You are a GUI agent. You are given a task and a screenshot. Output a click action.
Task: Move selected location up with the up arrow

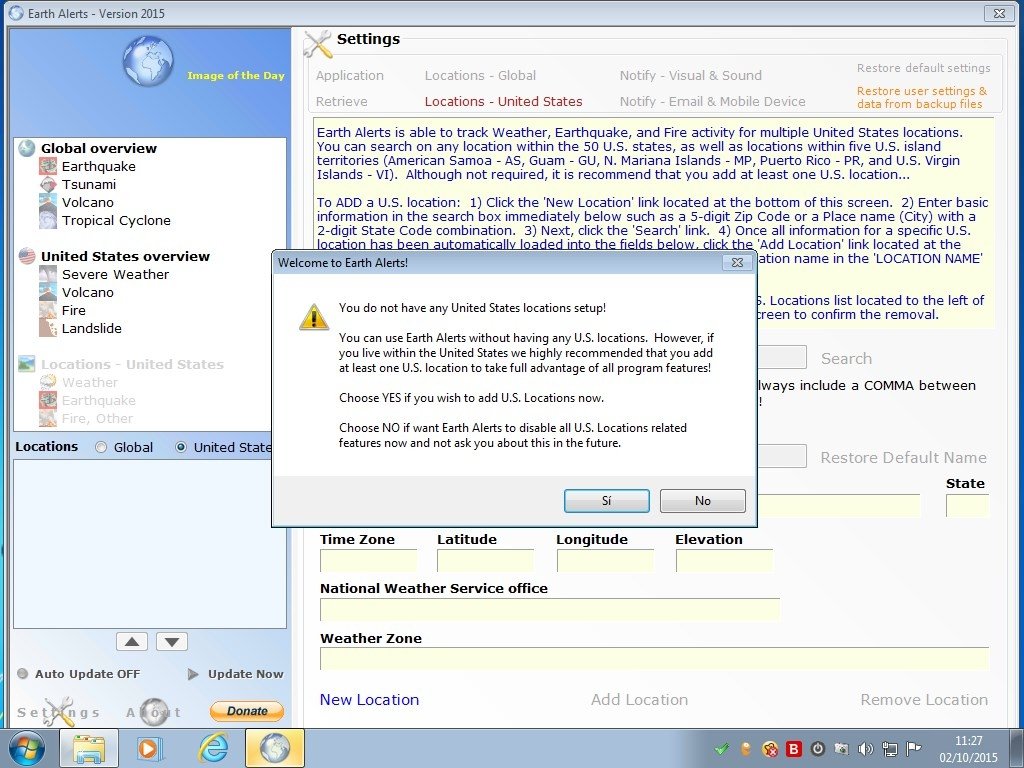coord(132,642)
